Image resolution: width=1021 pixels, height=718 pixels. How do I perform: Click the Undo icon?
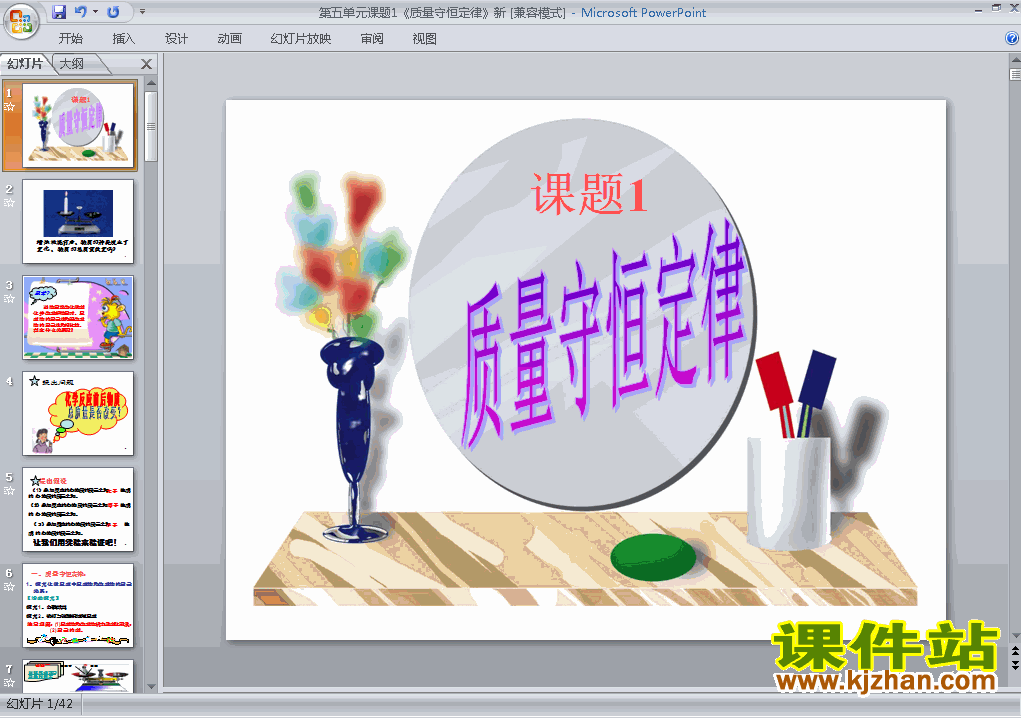[x=81, y=12]
